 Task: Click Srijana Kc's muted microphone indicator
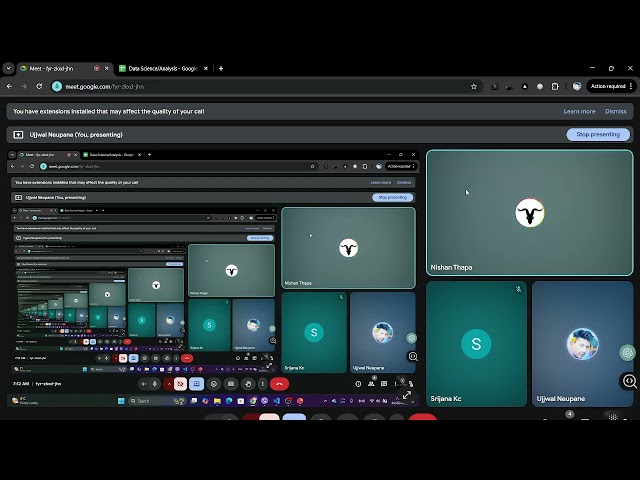(x=518, y=289)
